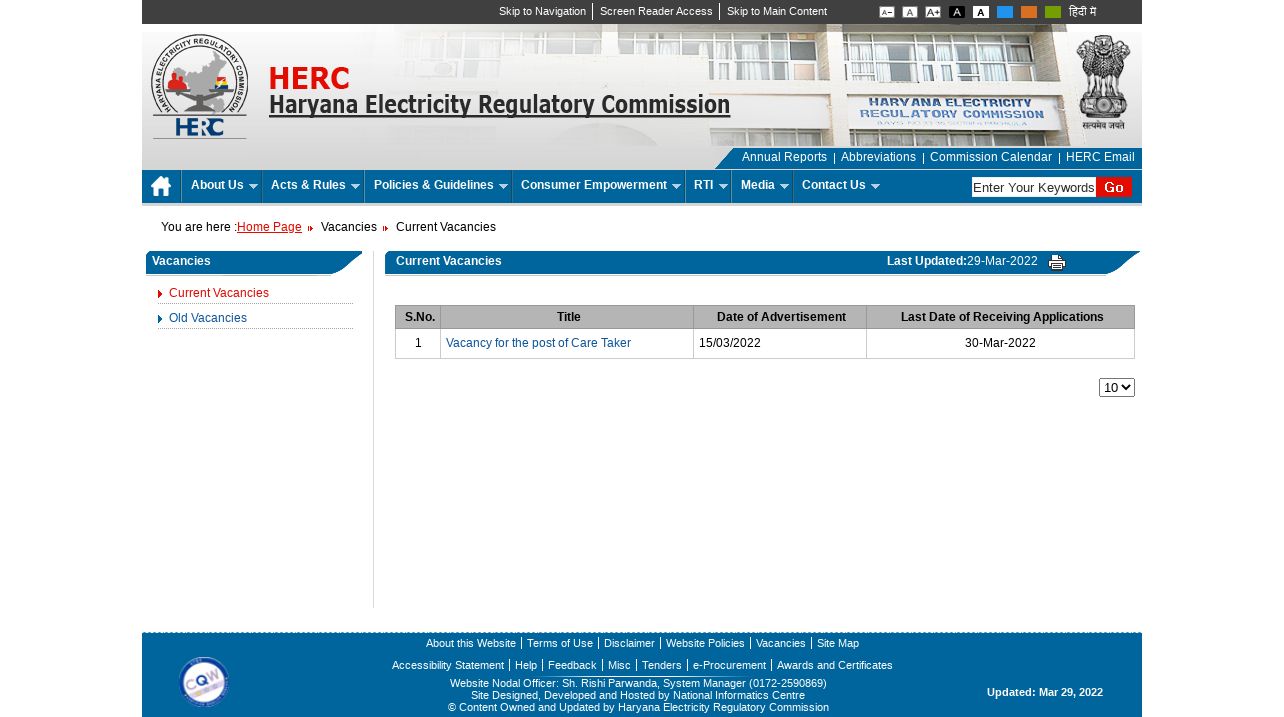Open Vacancy for the post of Care Taker

[538, 343]
